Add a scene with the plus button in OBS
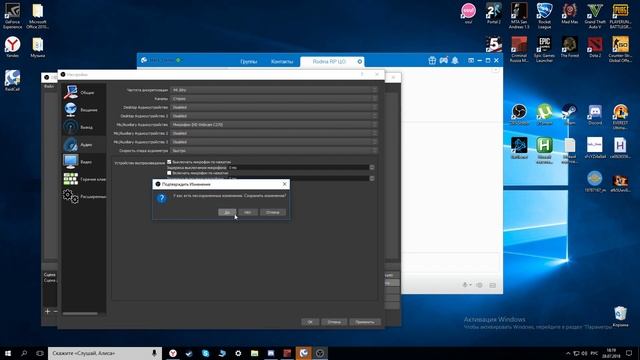Viewport: 640px width, 360px height. (x=47, y=311)
